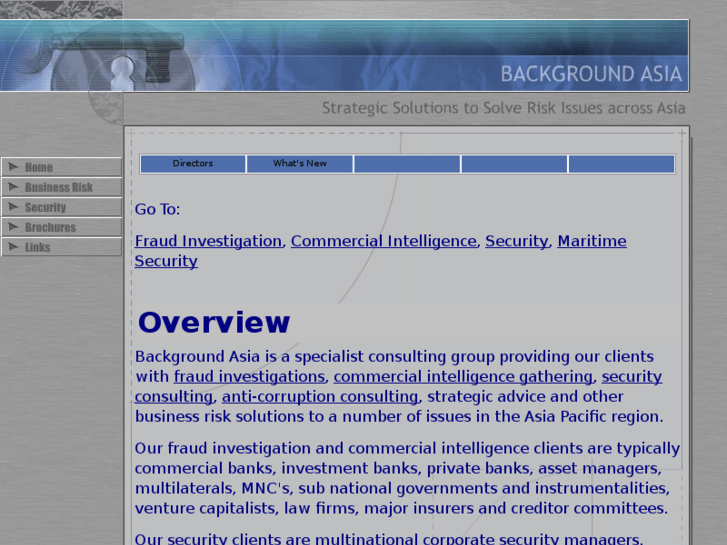Click the arrow icon beside Brochures
The height and width of the screenshot is (545, 727).
click(x=13, y=226)
